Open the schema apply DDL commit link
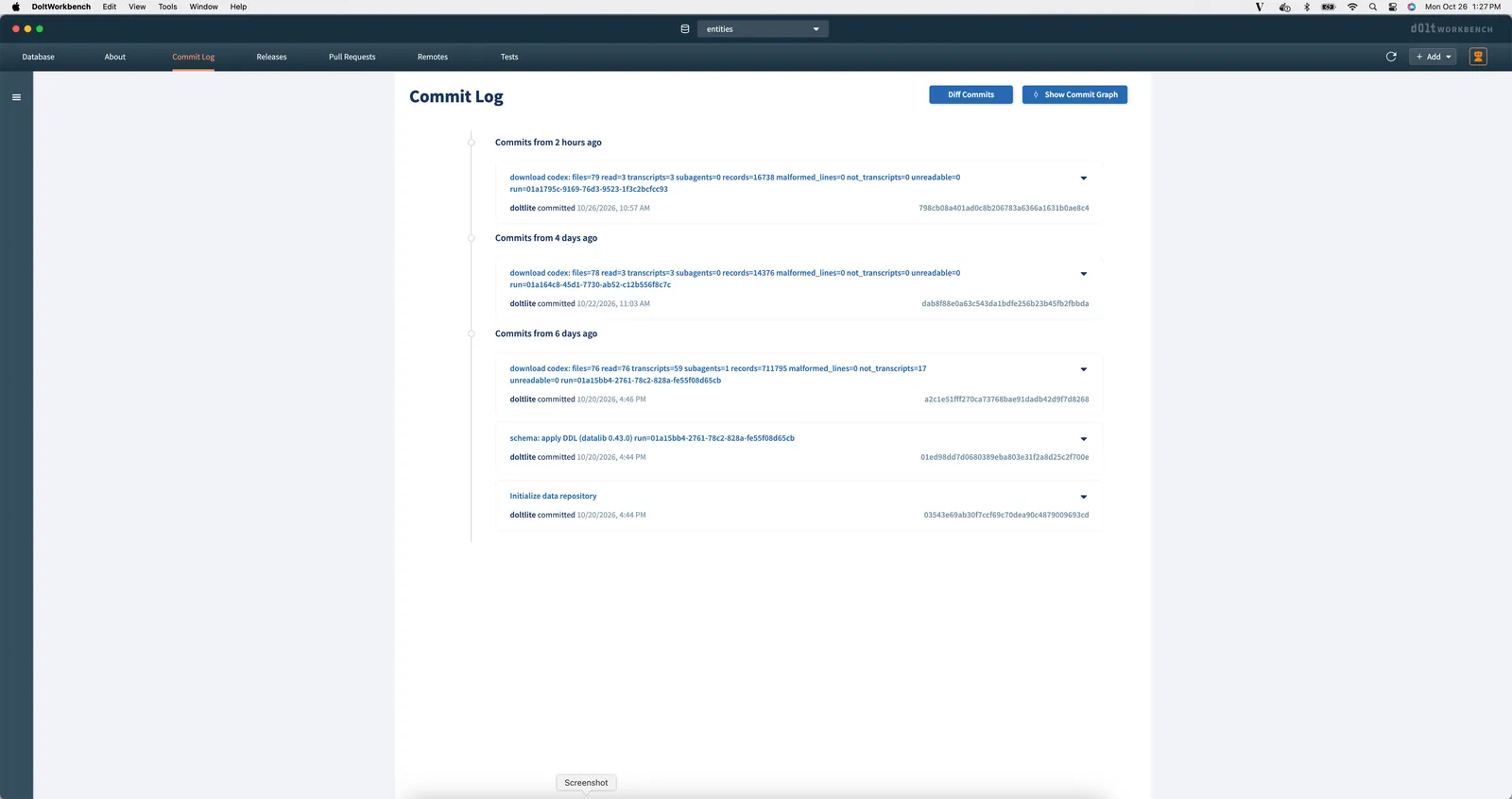Screen dimensions: 1512x799 pos(652,438)
